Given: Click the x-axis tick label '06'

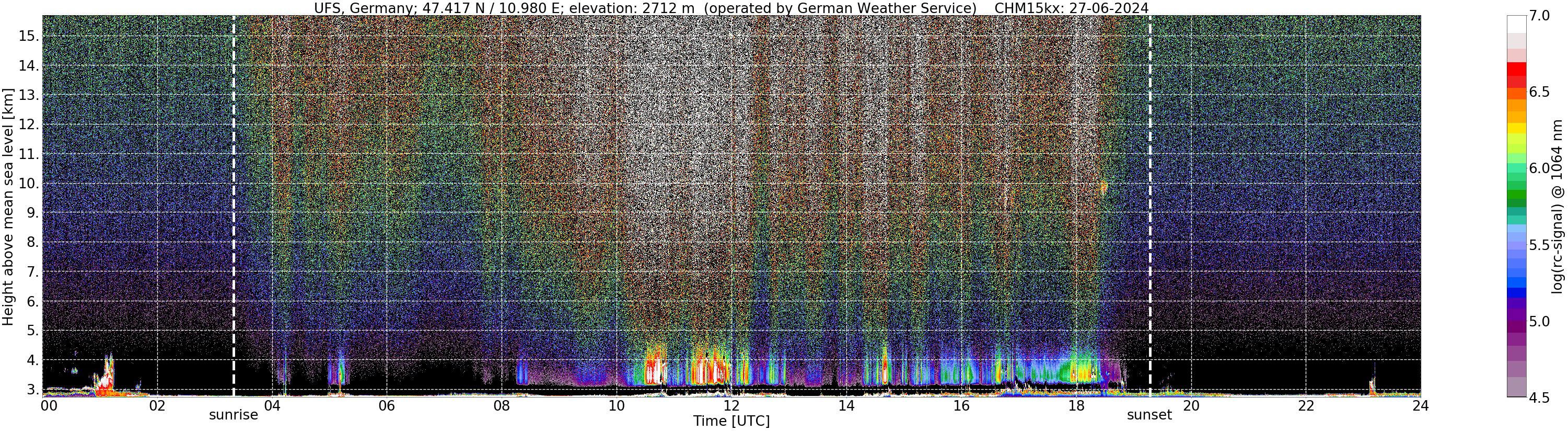Looking at the screenshot, I should coord(387,406).
